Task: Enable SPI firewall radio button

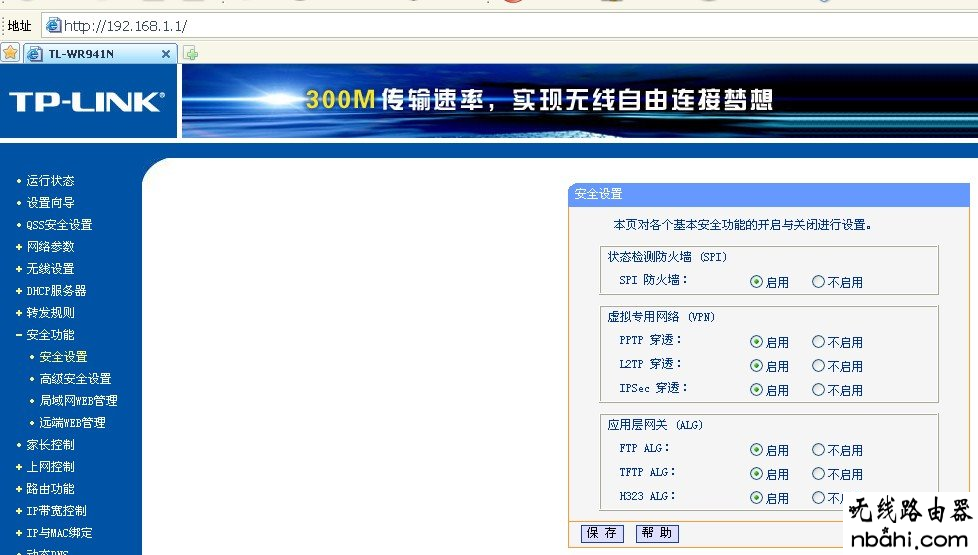Action: coord(756,282)
